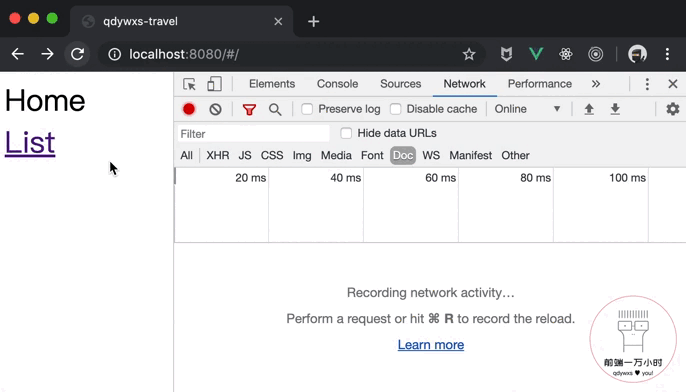Toggle the Doc request filter
Viewport: 686px width, 392px height.
(x=403, y=155)
